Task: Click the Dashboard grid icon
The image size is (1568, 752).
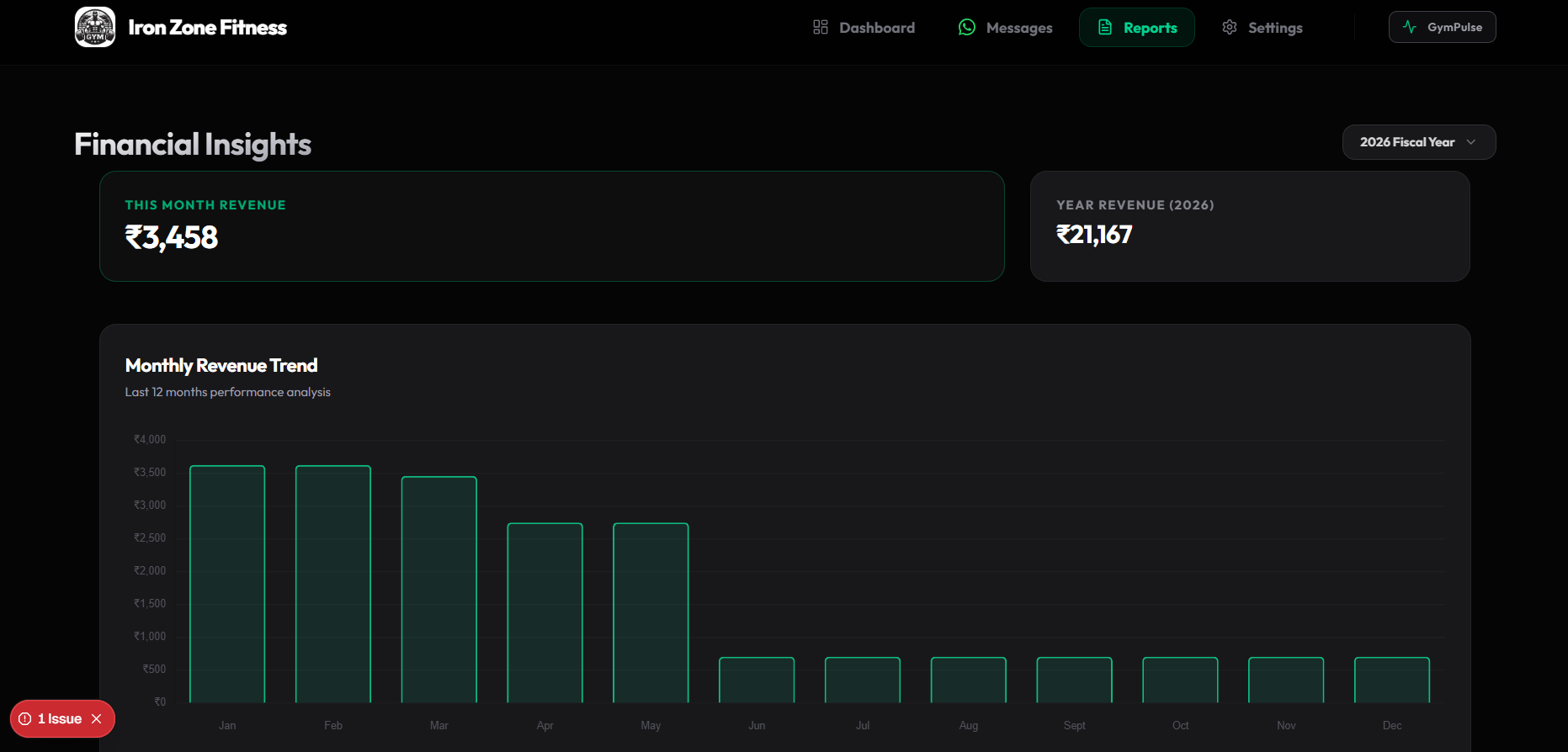Action: 821,28
